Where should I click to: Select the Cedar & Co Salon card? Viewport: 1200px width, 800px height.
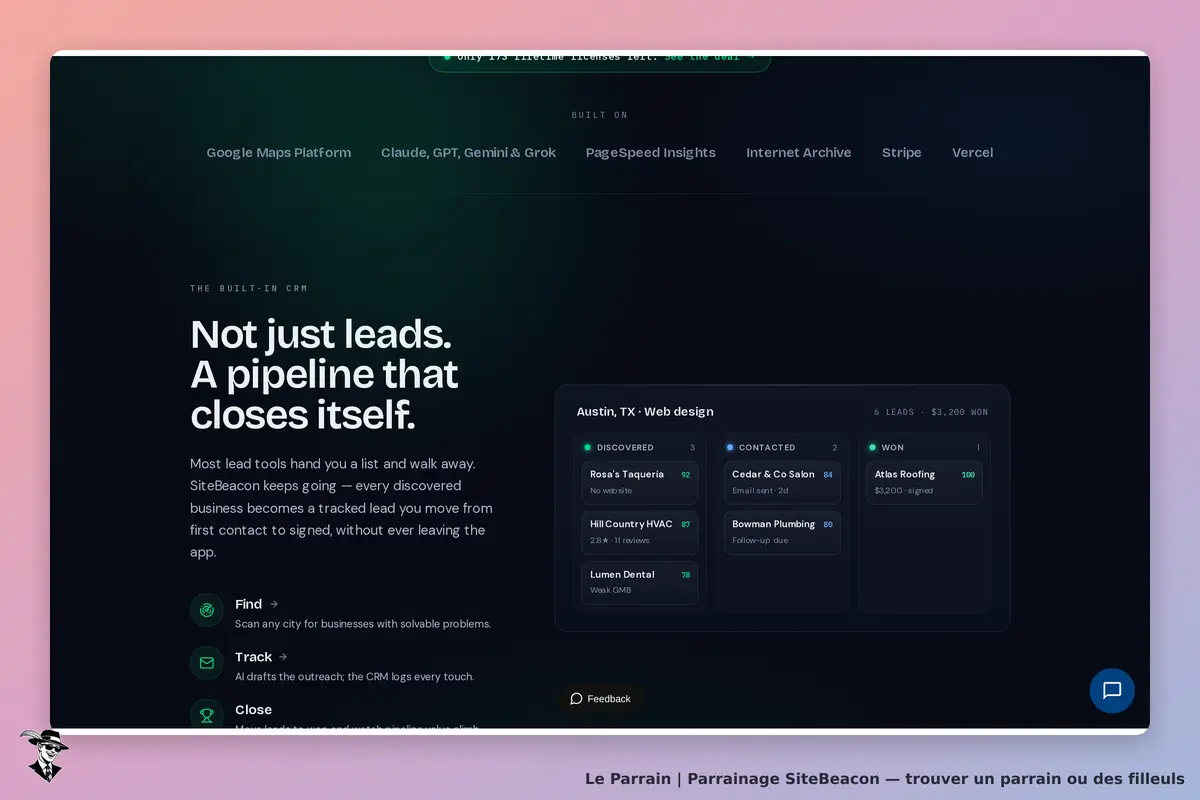(x=782, y=483)
